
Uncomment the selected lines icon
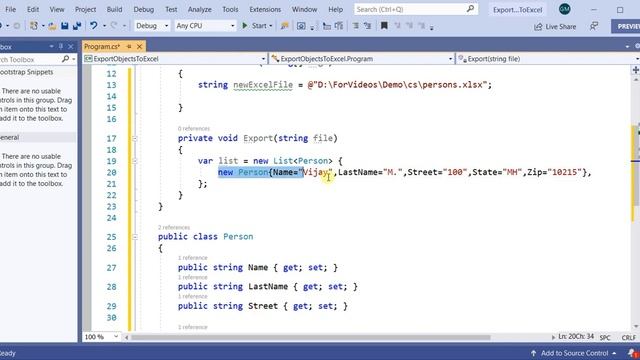pyautogui.click(x=367, y=26)
